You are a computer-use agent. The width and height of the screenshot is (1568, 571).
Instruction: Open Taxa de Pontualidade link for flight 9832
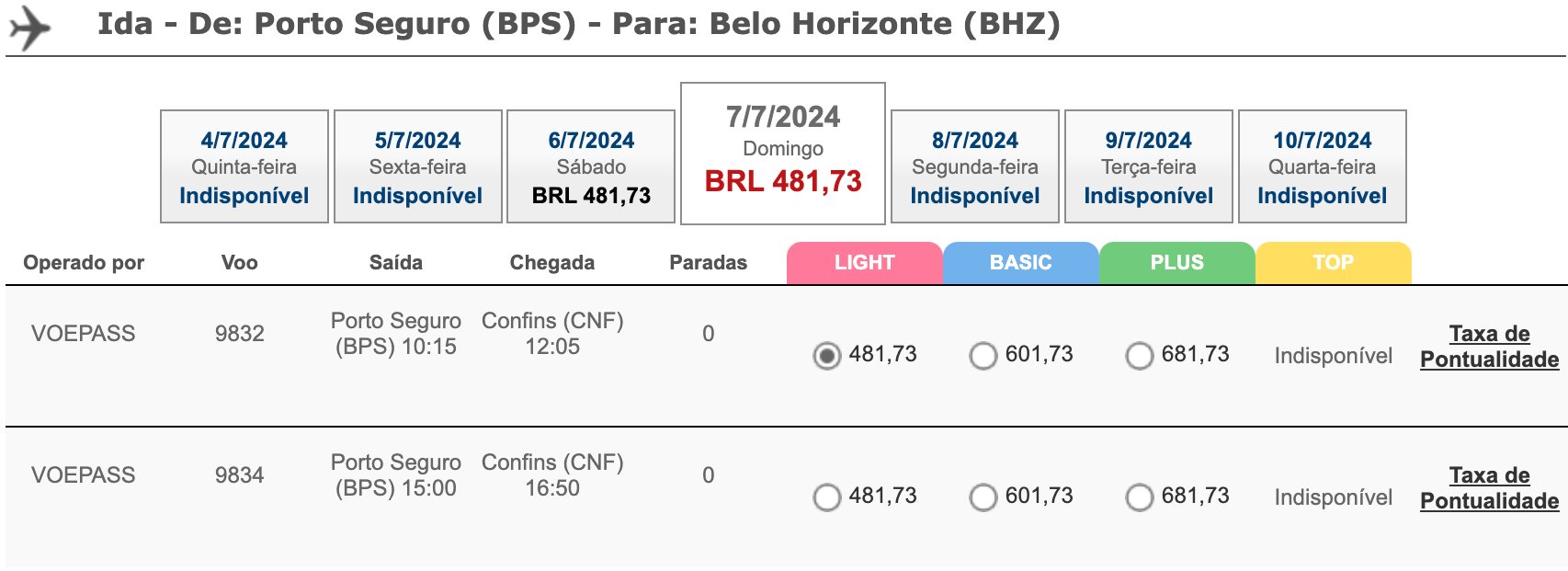click(x=1490, y=347)
